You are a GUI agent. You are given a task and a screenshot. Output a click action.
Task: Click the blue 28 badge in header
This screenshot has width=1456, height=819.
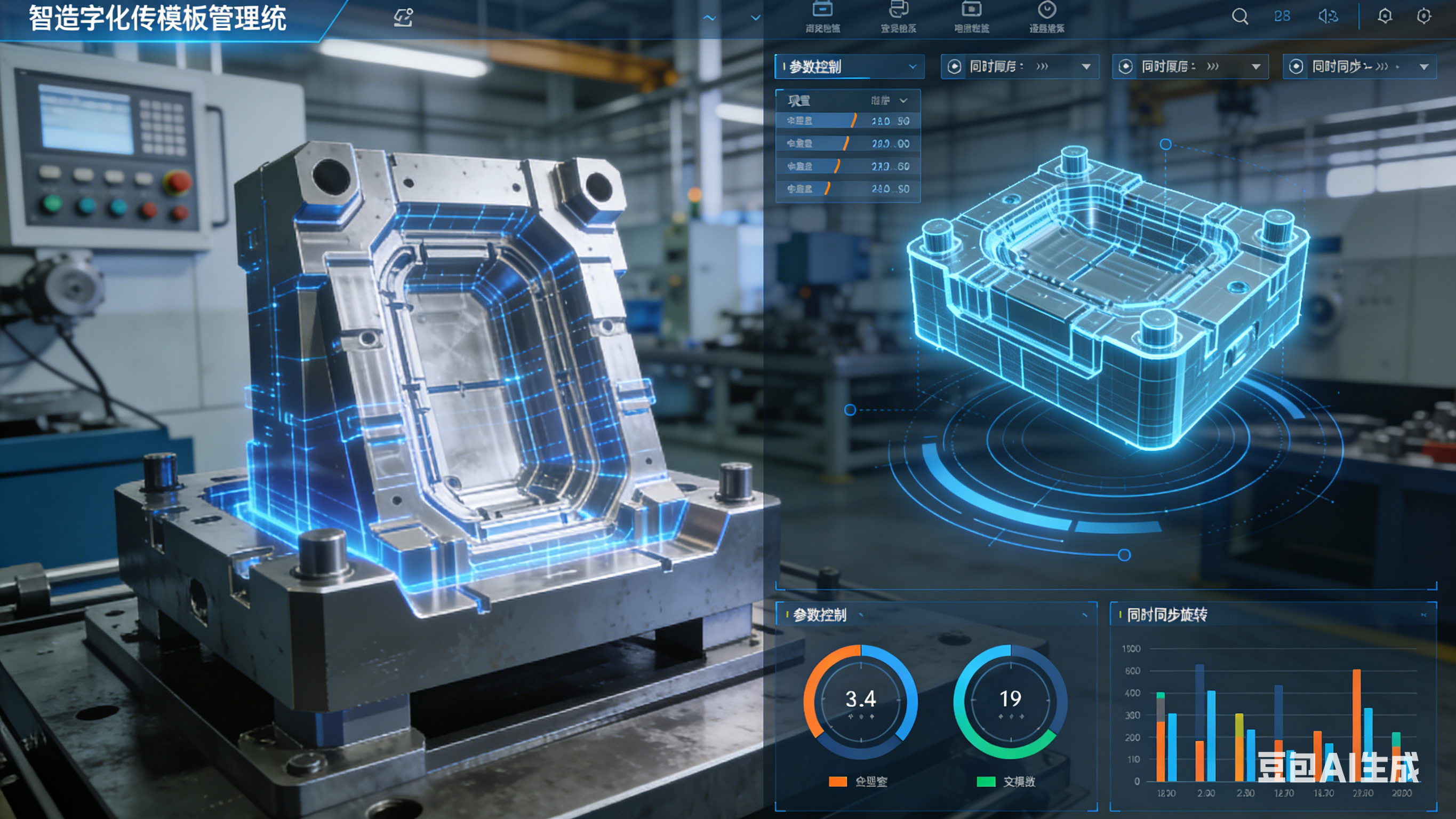pos(1282,17)
